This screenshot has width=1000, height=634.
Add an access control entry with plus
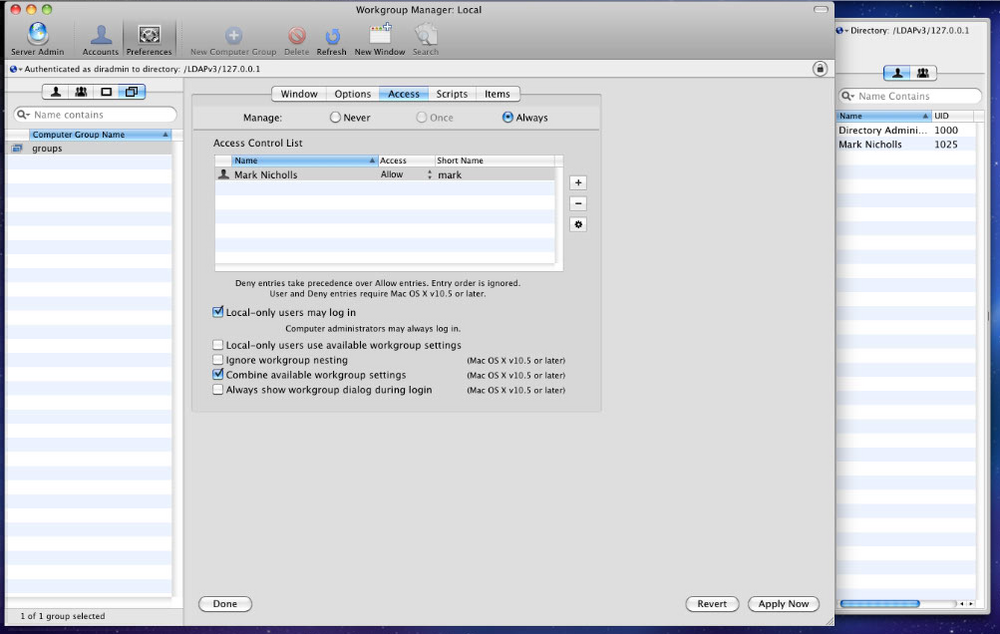pos(578,182)
